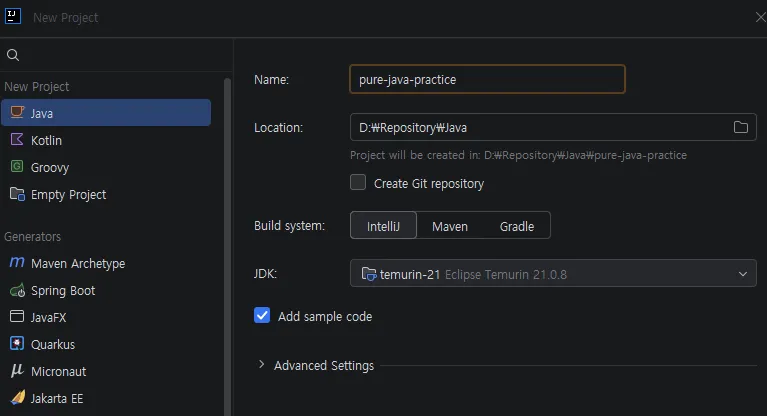Click the Groovy G icon
This screenshot has height=416, width=767.
(17, 166)
